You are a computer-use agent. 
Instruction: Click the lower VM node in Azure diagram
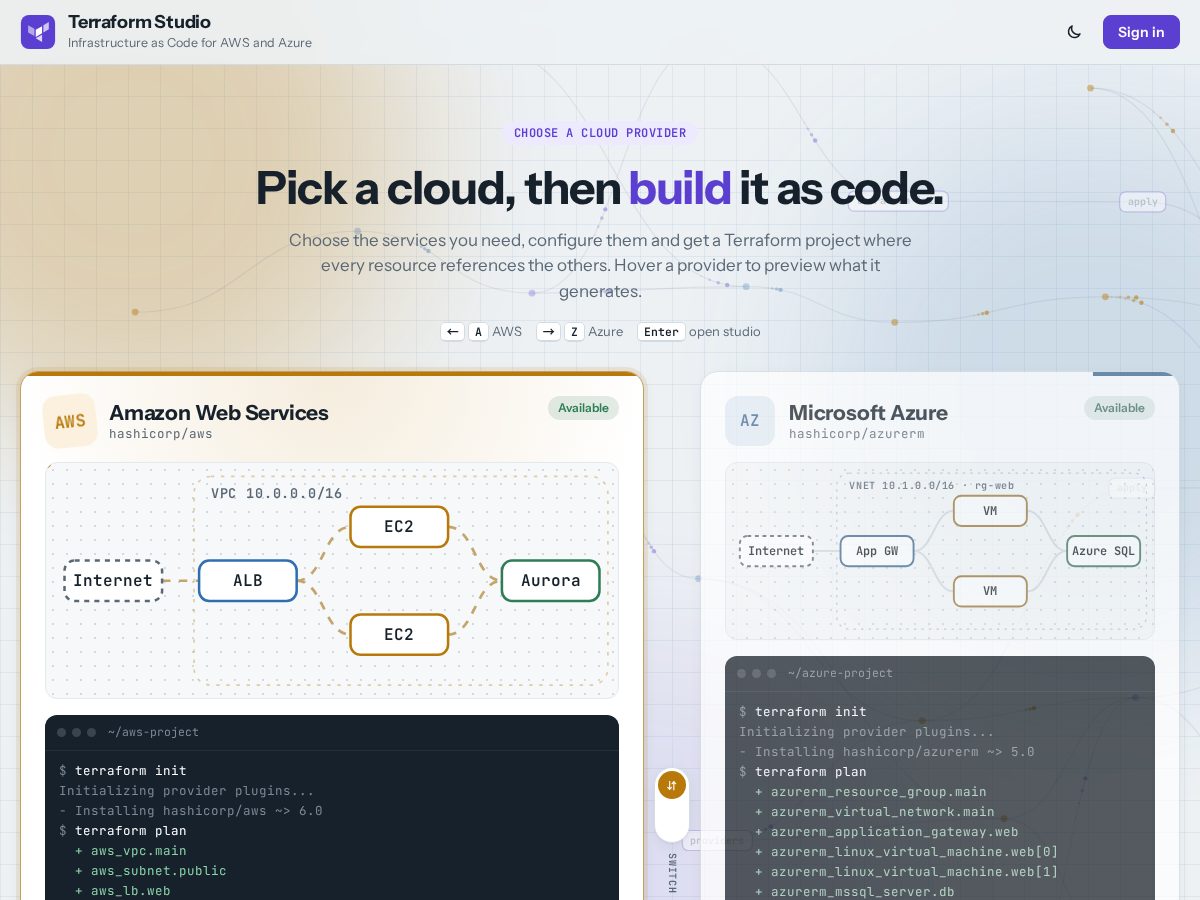click(990, 591)
